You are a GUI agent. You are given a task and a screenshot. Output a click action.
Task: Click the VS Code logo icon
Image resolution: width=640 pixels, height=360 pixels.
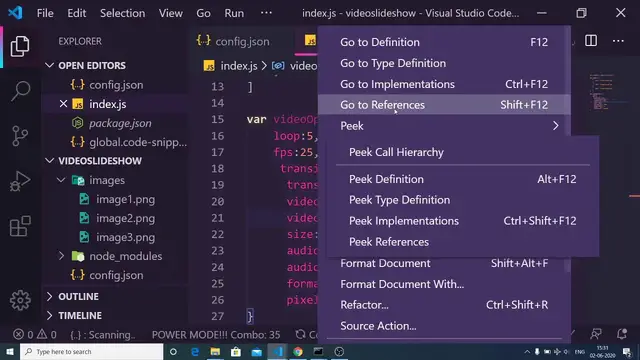click(16, 13)
